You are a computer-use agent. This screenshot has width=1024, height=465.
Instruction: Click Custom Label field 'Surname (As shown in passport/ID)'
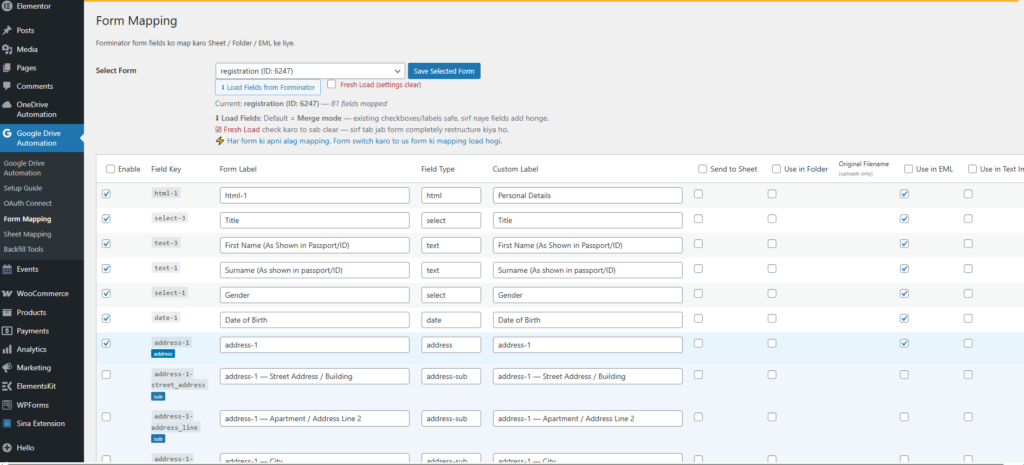588,270
